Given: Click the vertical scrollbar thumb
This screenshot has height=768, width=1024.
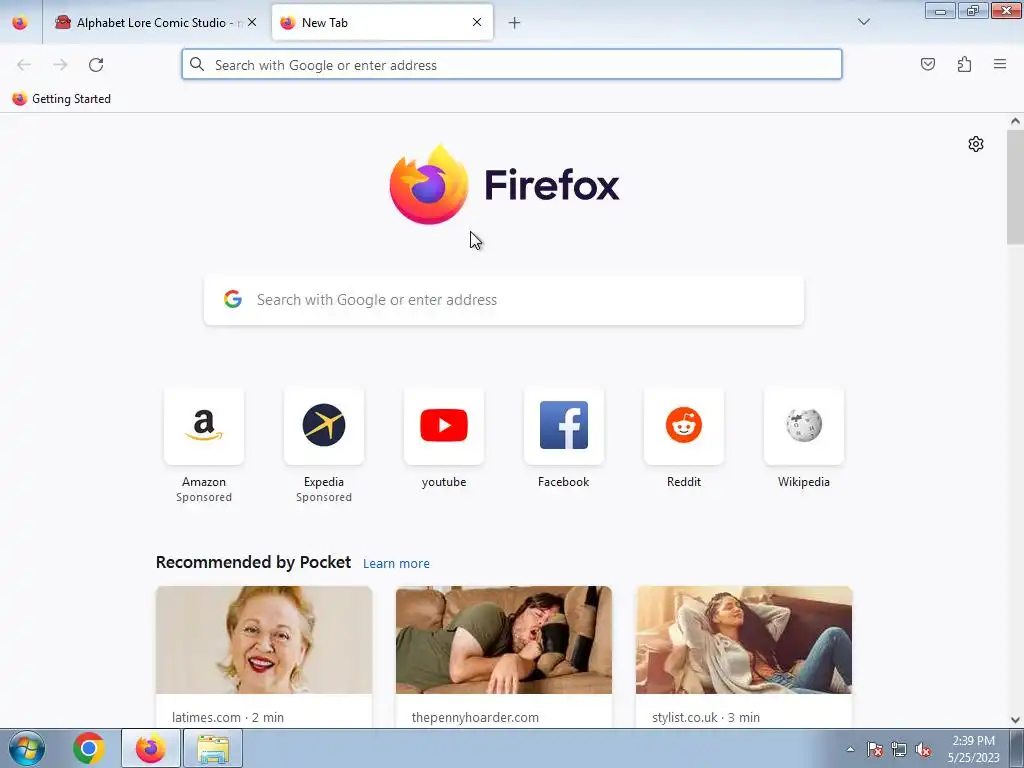Looking at the screenshot, I should pyautogui.click(x=1015, y=187).
